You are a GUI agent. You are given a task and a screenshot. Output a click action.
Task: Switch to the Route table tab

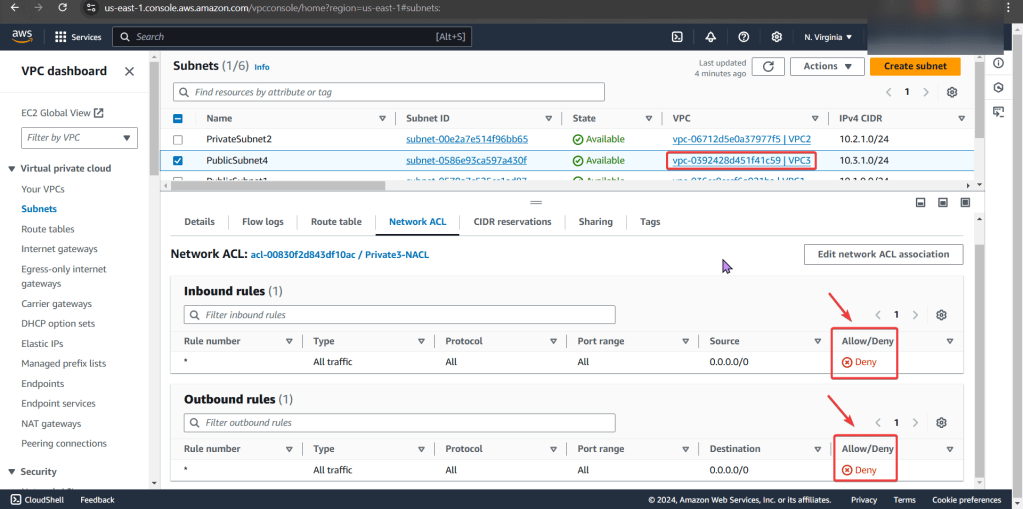pos(336,222)
